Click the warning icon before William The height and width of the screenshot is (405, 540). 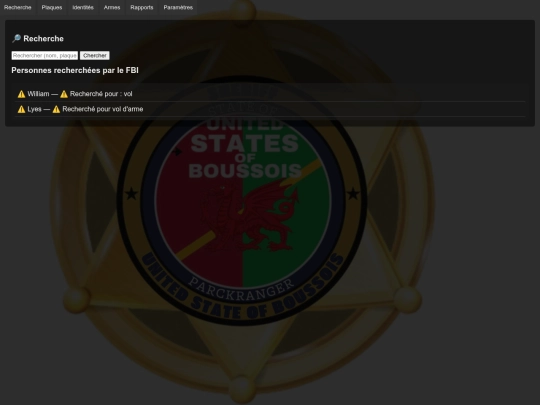(21, 94)
